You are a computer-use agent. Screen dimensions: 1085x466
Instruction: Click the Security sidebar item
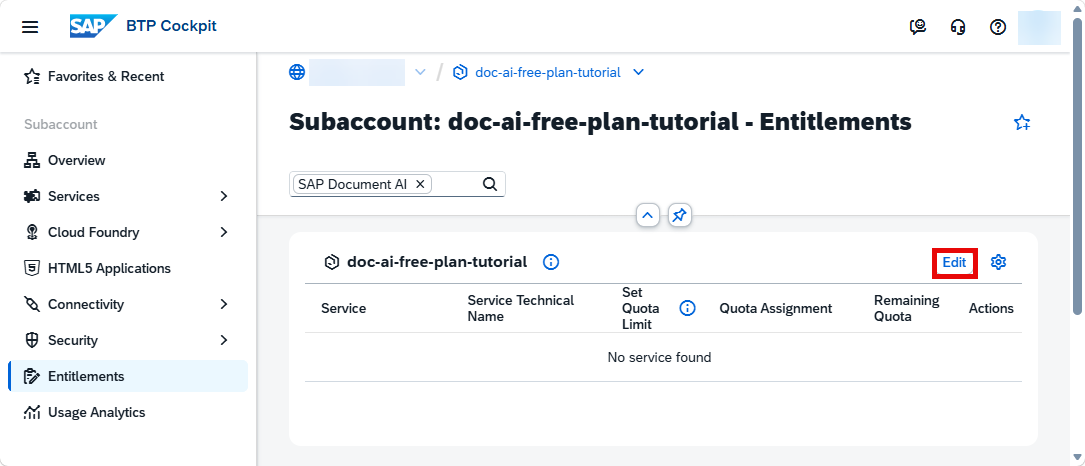[x=128, y=340]
